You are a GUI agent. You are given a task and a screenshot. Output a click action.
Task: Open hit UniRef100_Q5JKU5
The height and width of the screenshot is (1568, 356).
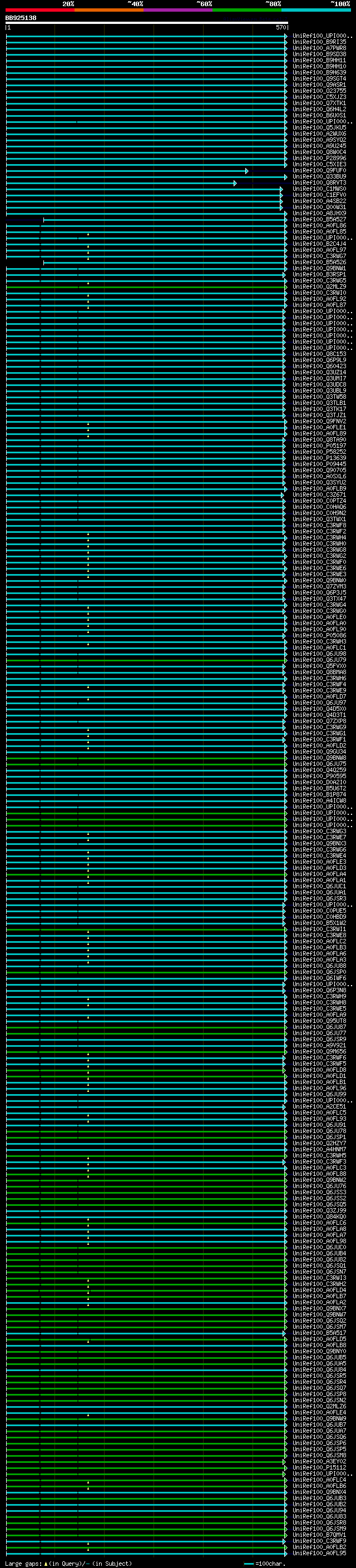coord(319,128)
